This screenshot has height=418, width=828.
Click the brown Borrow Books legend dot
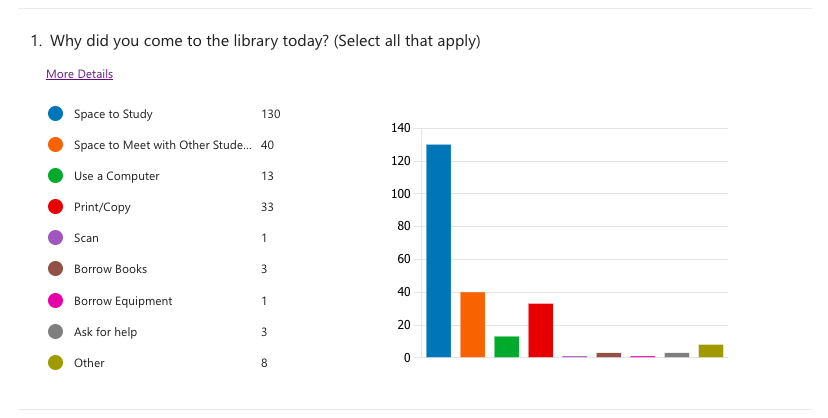pyautogui.click(x=55, y=269)
